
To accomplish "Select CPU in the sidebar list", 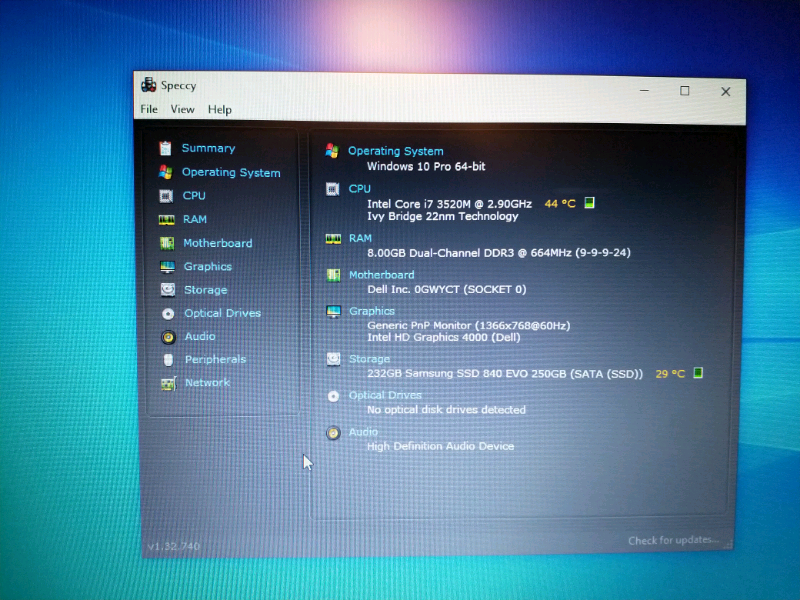I will click(194, 196).
